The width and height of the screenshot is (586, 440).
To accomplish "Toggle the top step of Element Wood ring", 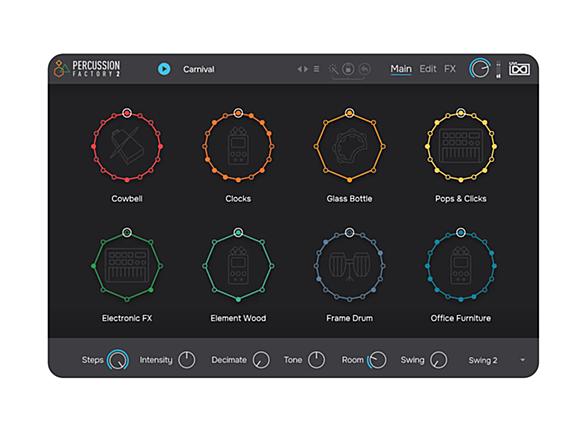I will (x=238, y=232).
